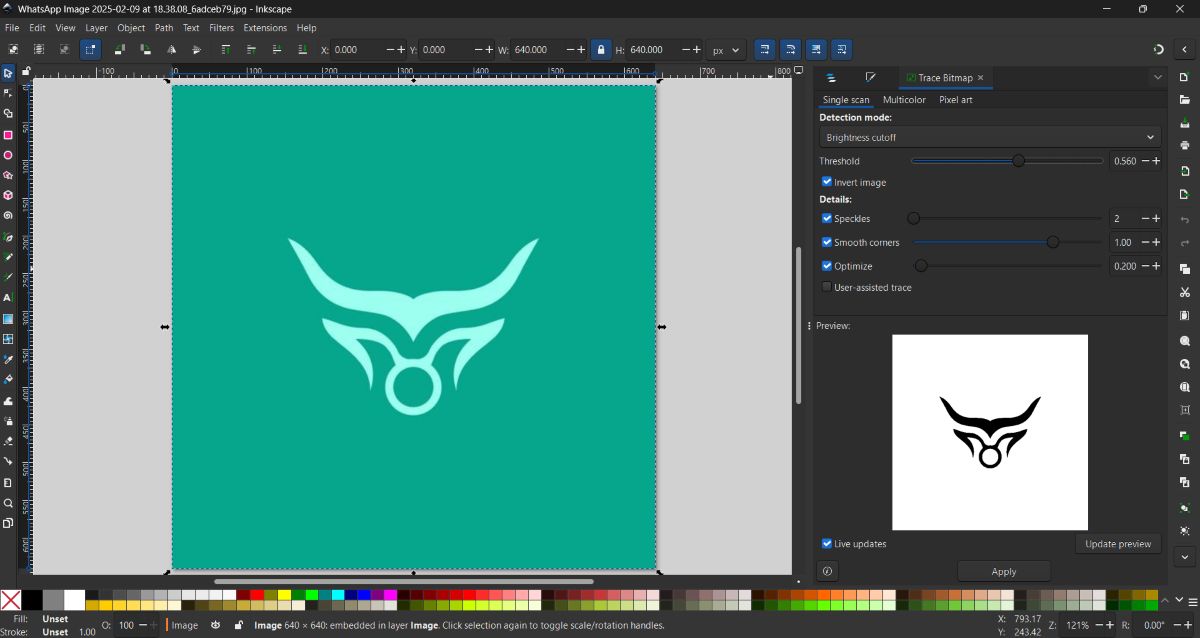Open the Path menu
Screen dimensions: 1200x638
pyautogui.click(x=164, y=28)
